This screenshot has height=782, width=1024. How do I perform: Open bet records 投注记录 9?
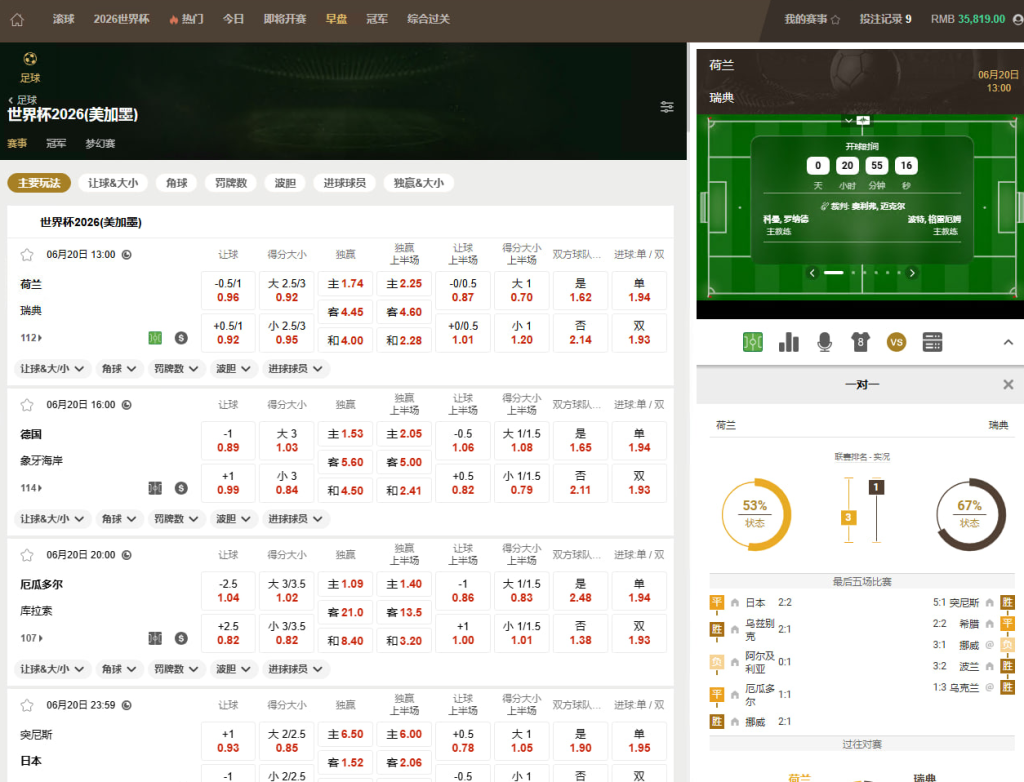pos(885,20)
